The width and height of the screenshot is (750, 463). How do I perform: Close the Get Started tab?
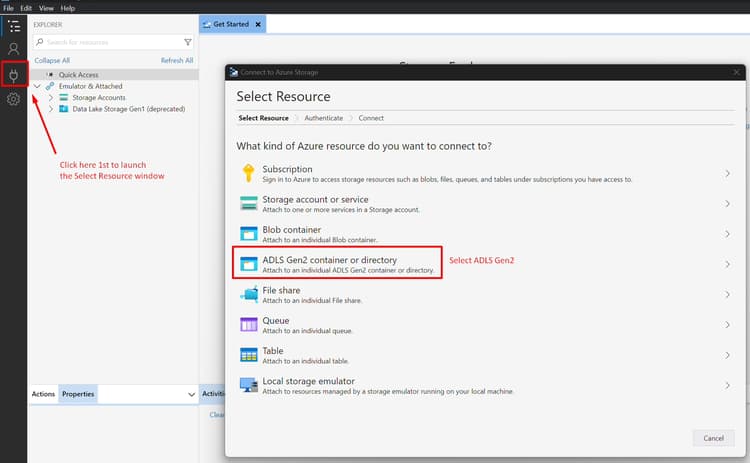tap(258, 24)
